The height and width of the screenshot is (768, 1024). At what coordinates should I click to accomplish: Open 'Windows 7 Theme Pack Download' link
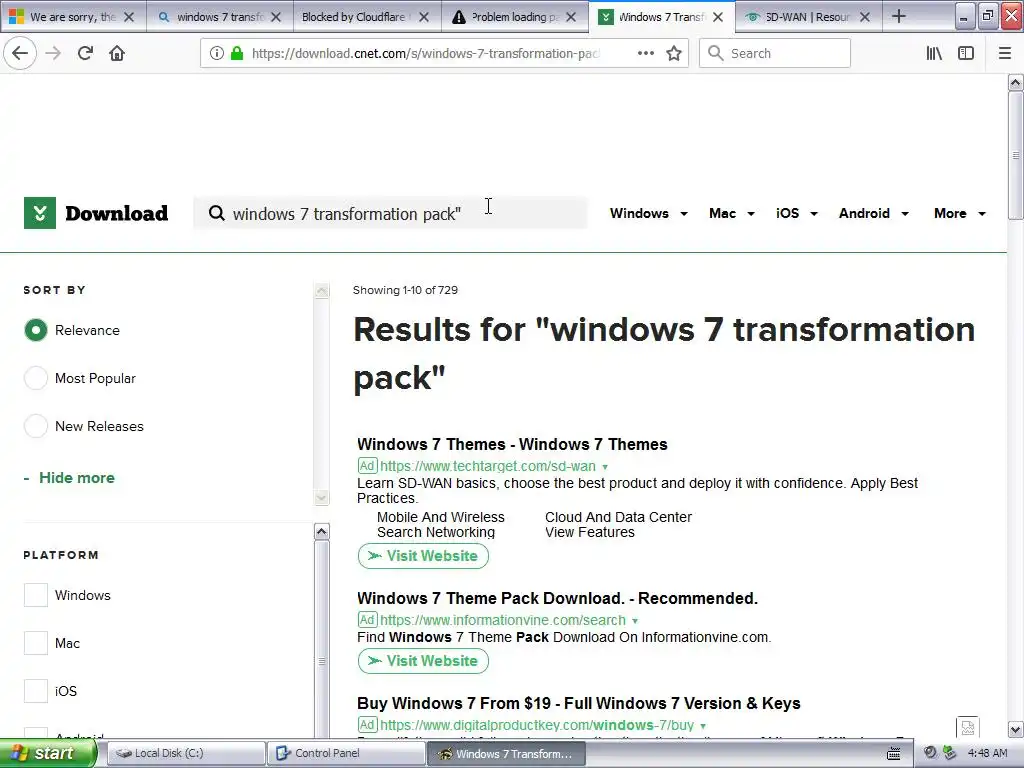(557, 599)
